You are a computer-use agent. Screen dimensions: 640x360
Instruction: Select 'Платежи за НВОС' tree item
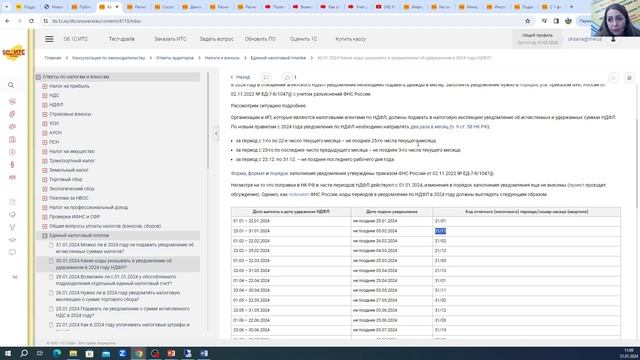pyautogui.click(x=69, y=198)
